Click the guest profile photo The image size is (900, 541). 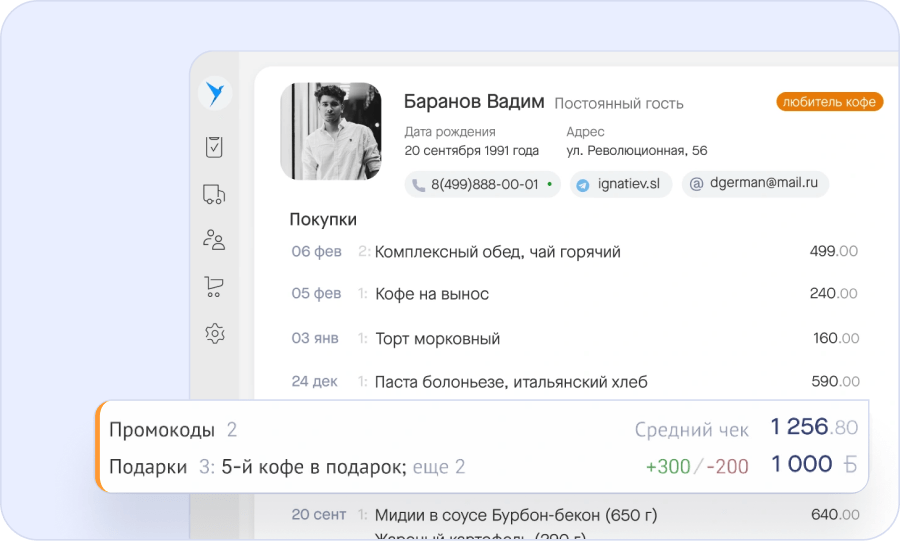(331, 131)
